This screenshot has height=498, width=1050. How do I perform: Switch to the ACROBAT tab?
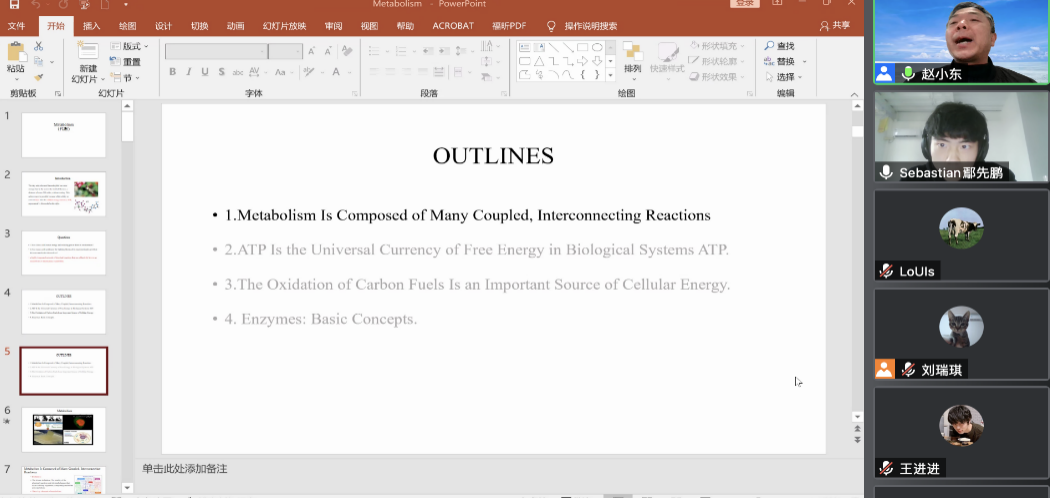pyautogui.click(x=453, y=26)
